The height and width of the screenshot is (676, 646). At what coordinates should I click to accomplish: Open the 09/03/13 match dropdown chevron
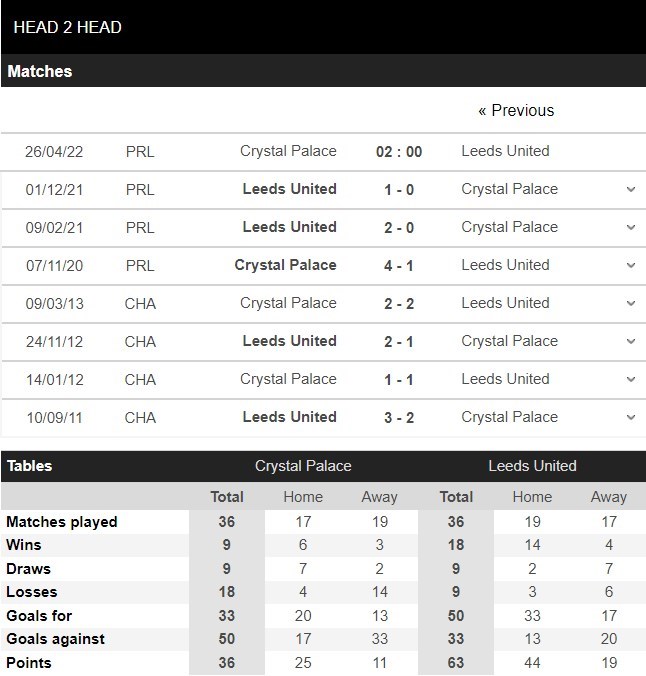point(630,303)
